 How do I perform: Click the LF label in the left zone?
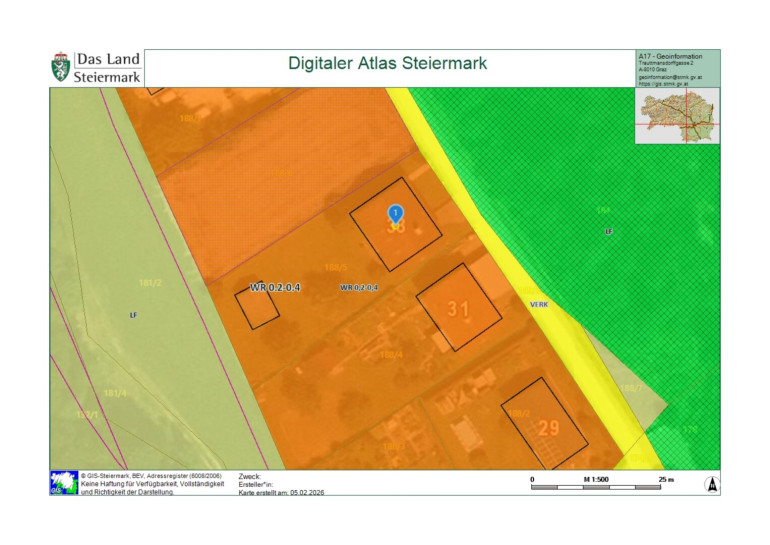click(x=132, y=315)
